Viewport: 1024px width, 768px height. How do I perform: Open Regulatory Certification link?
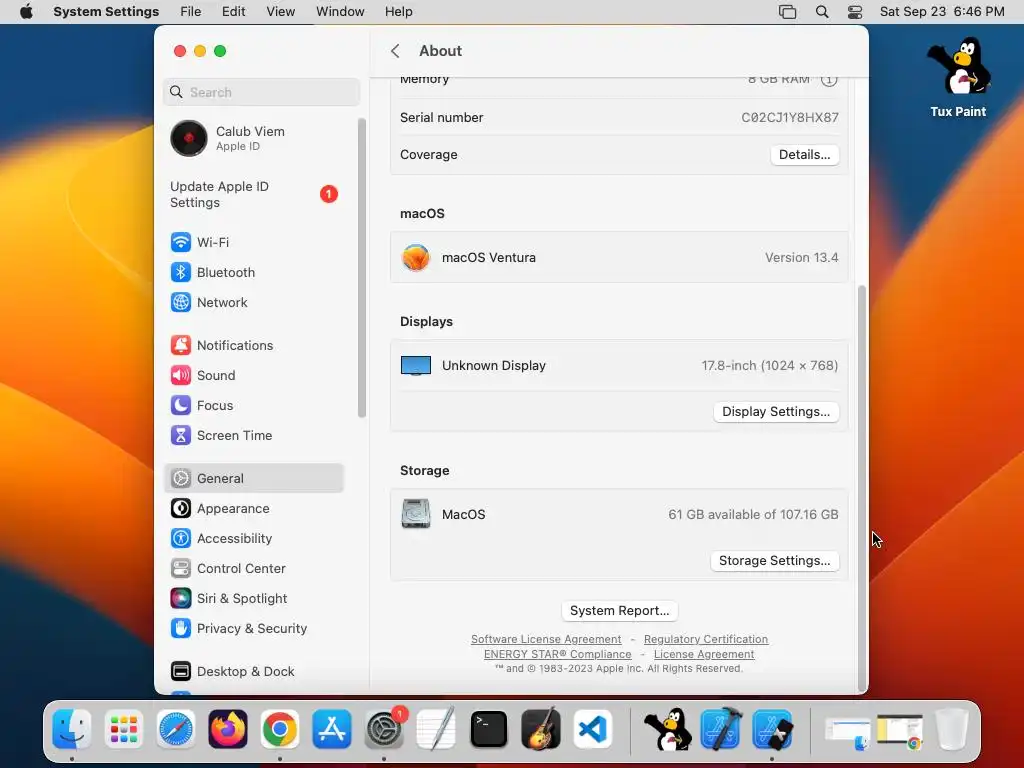[x=706, y=639]
